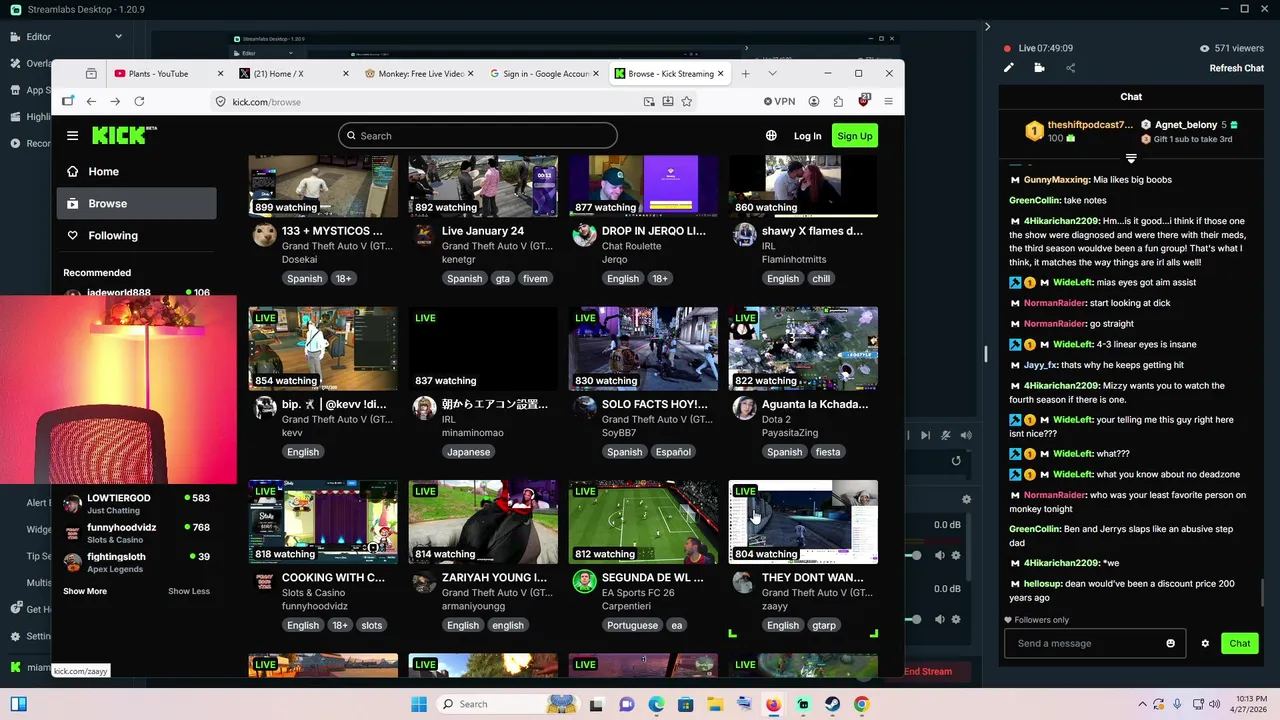This screenshot has height=720, width=1280.
Task: Click the Log In button on Kick
Action: tap(807, 136)
